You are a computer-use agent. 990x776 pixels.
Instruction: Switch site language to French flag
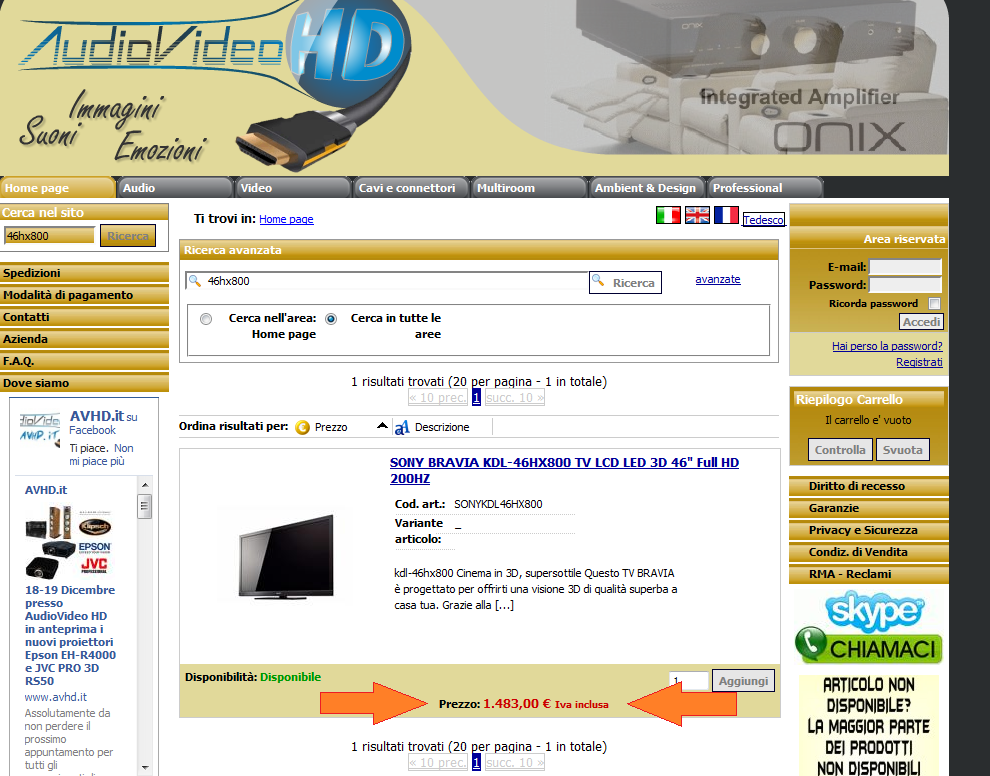[x=726, y=215]
